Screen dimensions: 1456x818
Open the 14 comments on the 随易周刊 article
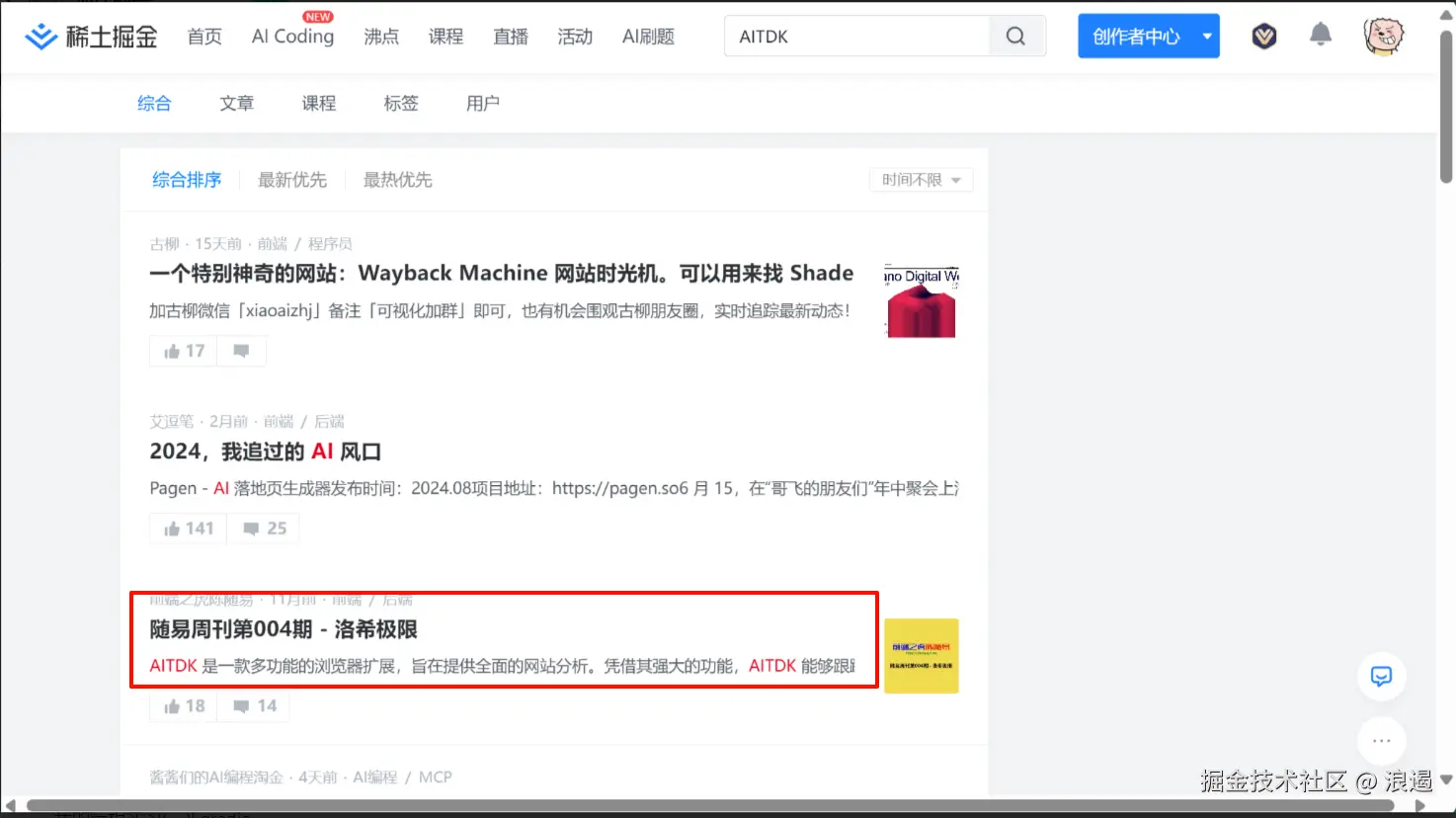(254, 705)
